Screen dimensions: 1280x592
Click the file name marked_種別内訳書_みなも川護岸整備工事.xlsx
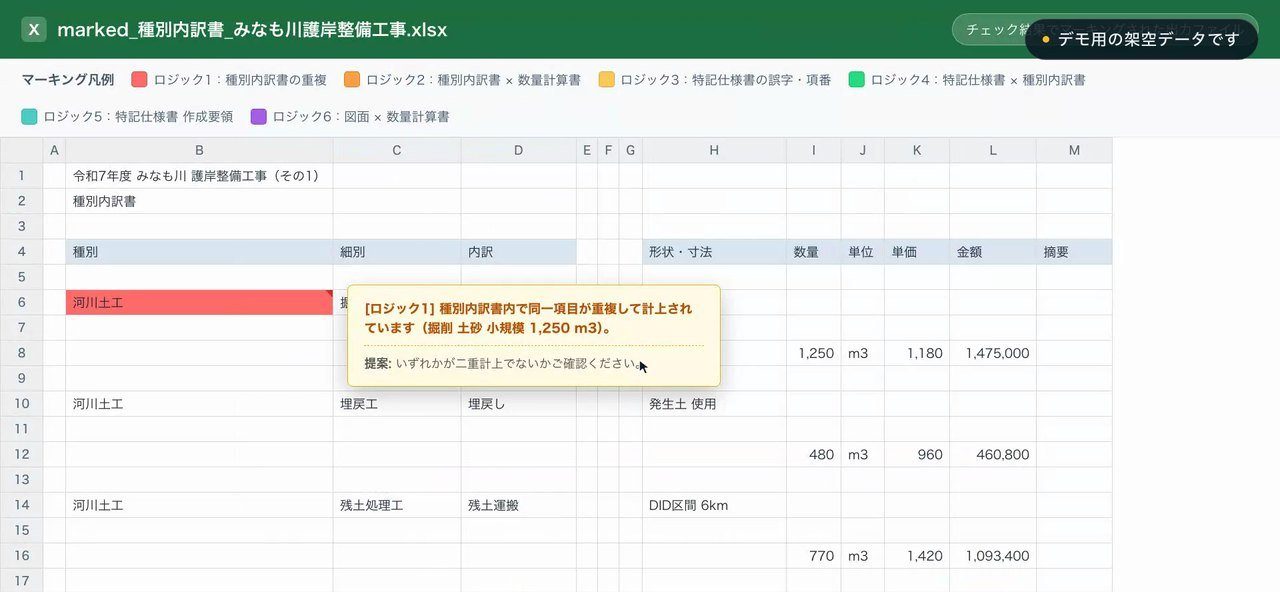click(252, 30)
